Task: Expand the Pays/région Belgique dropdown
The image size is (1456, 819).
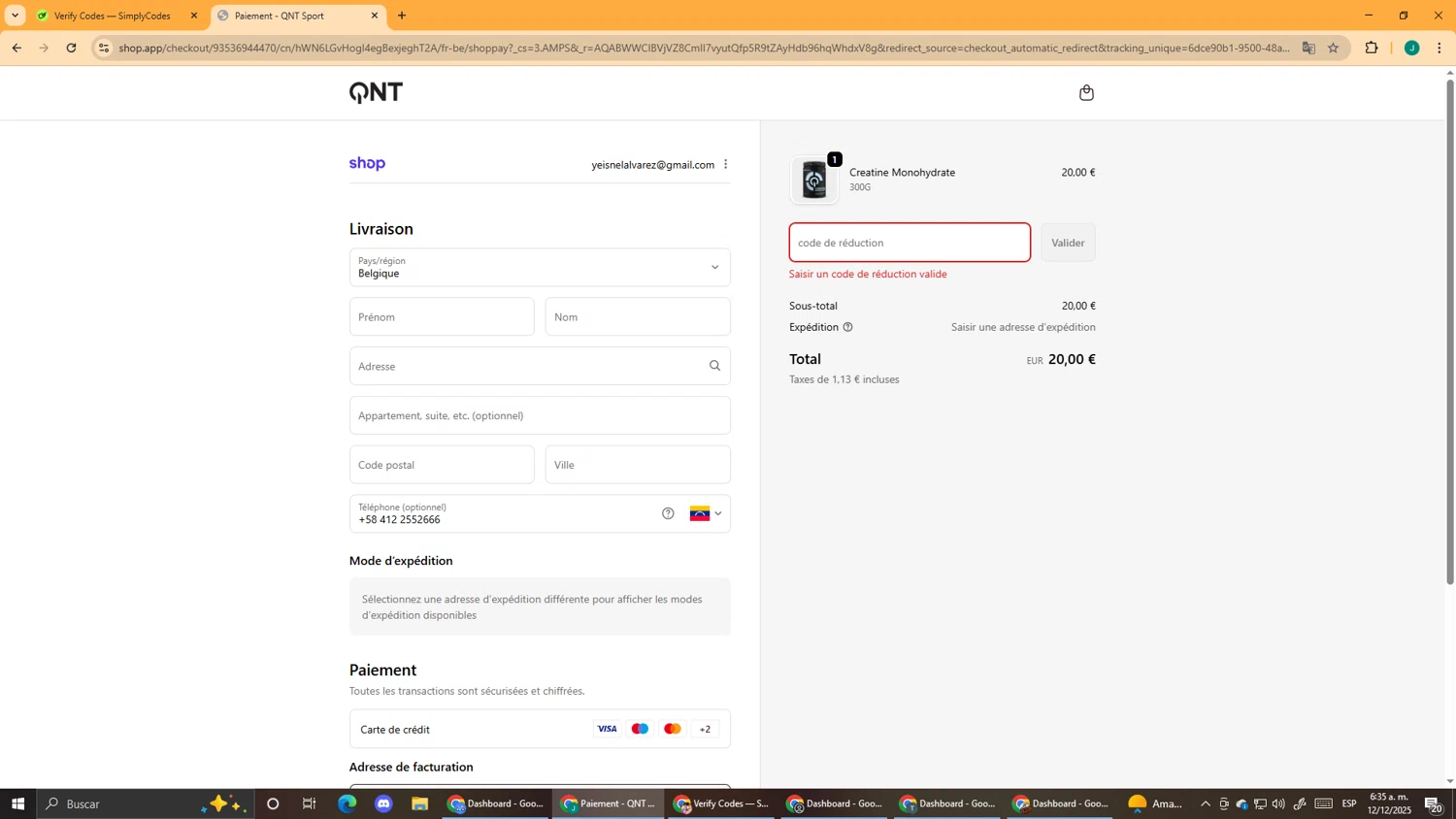Action: [540, 267]
